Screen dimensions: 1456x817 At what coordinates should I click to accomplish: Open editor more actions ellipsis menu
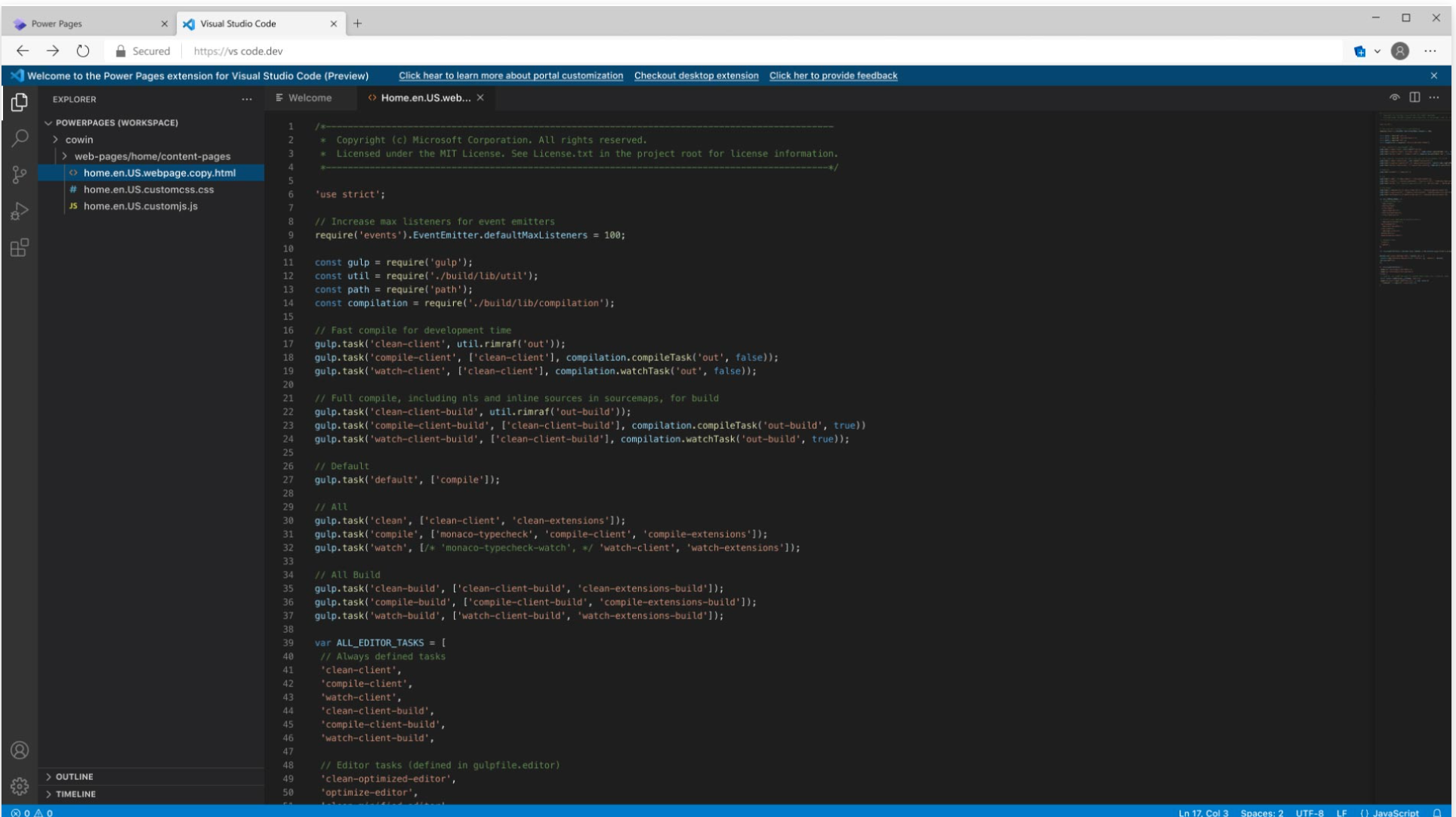(x=1434, y=97)
